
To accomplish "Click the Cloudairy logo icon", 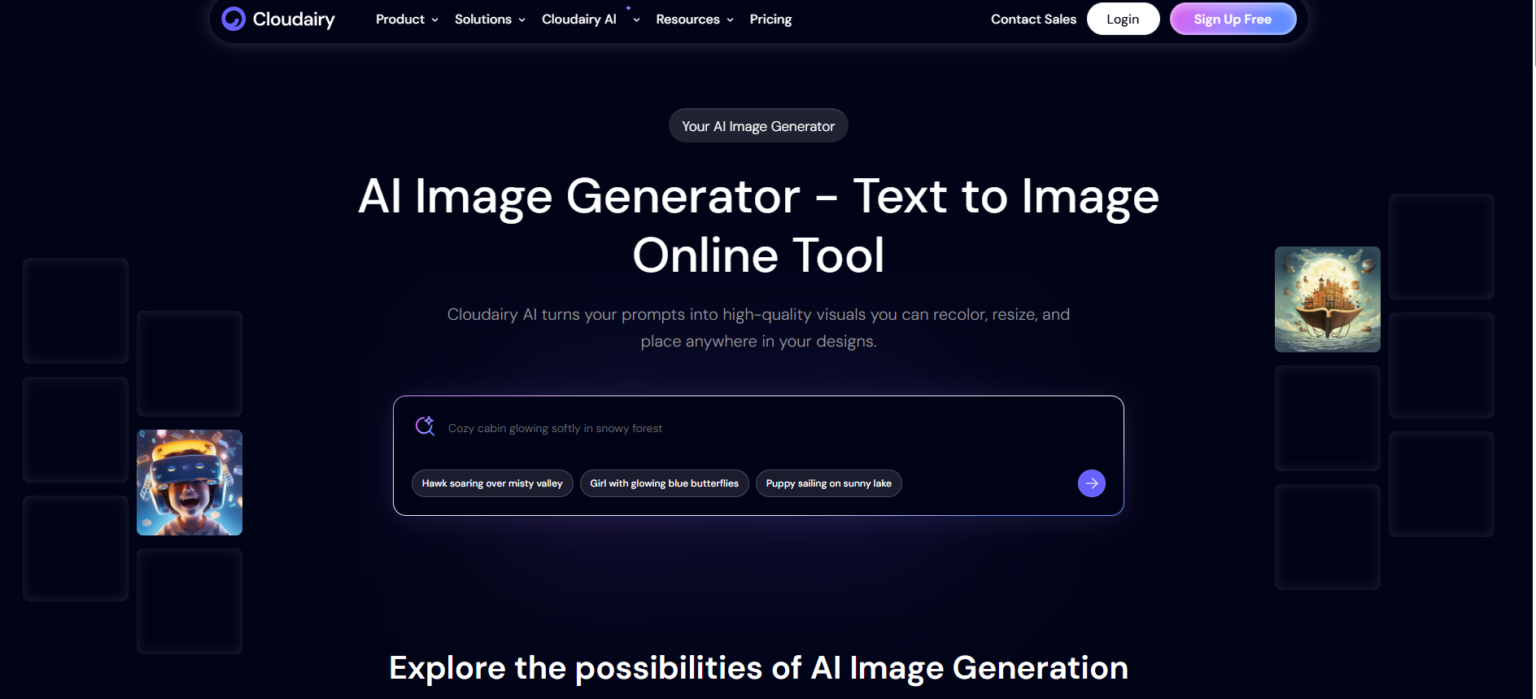I will coord(232,18).
